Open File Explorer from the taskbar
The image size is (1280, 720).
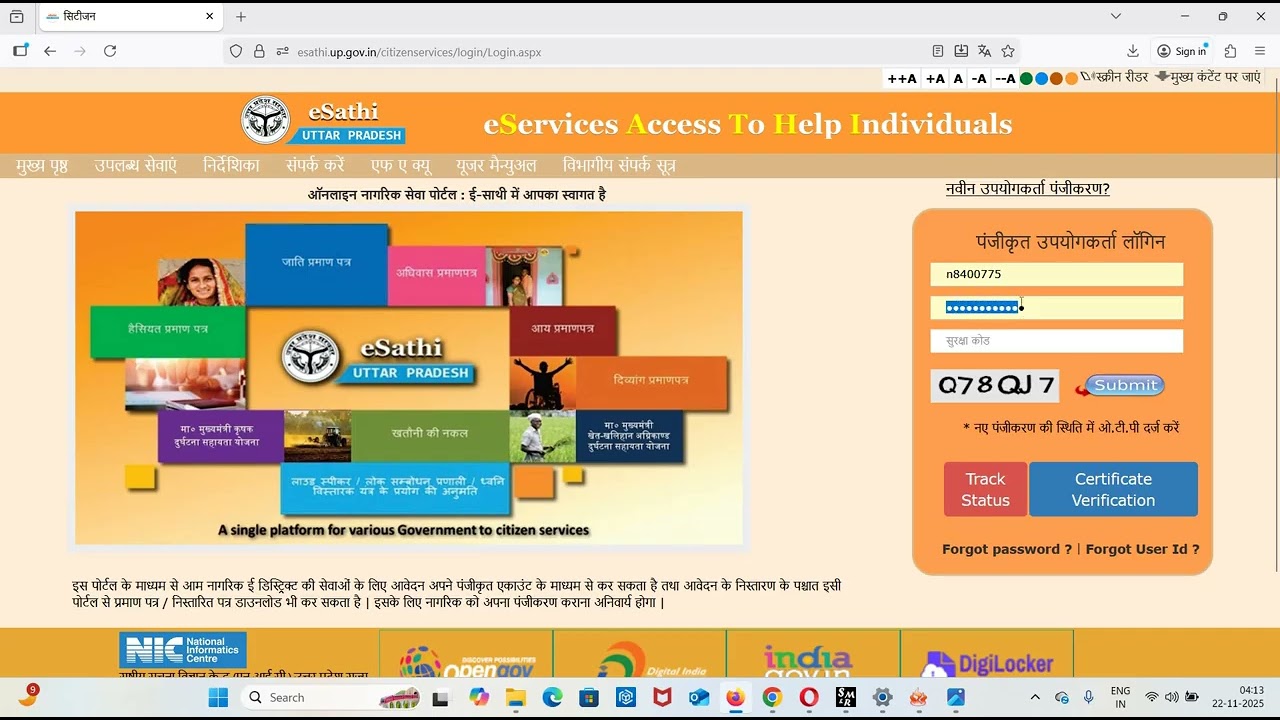515,697
